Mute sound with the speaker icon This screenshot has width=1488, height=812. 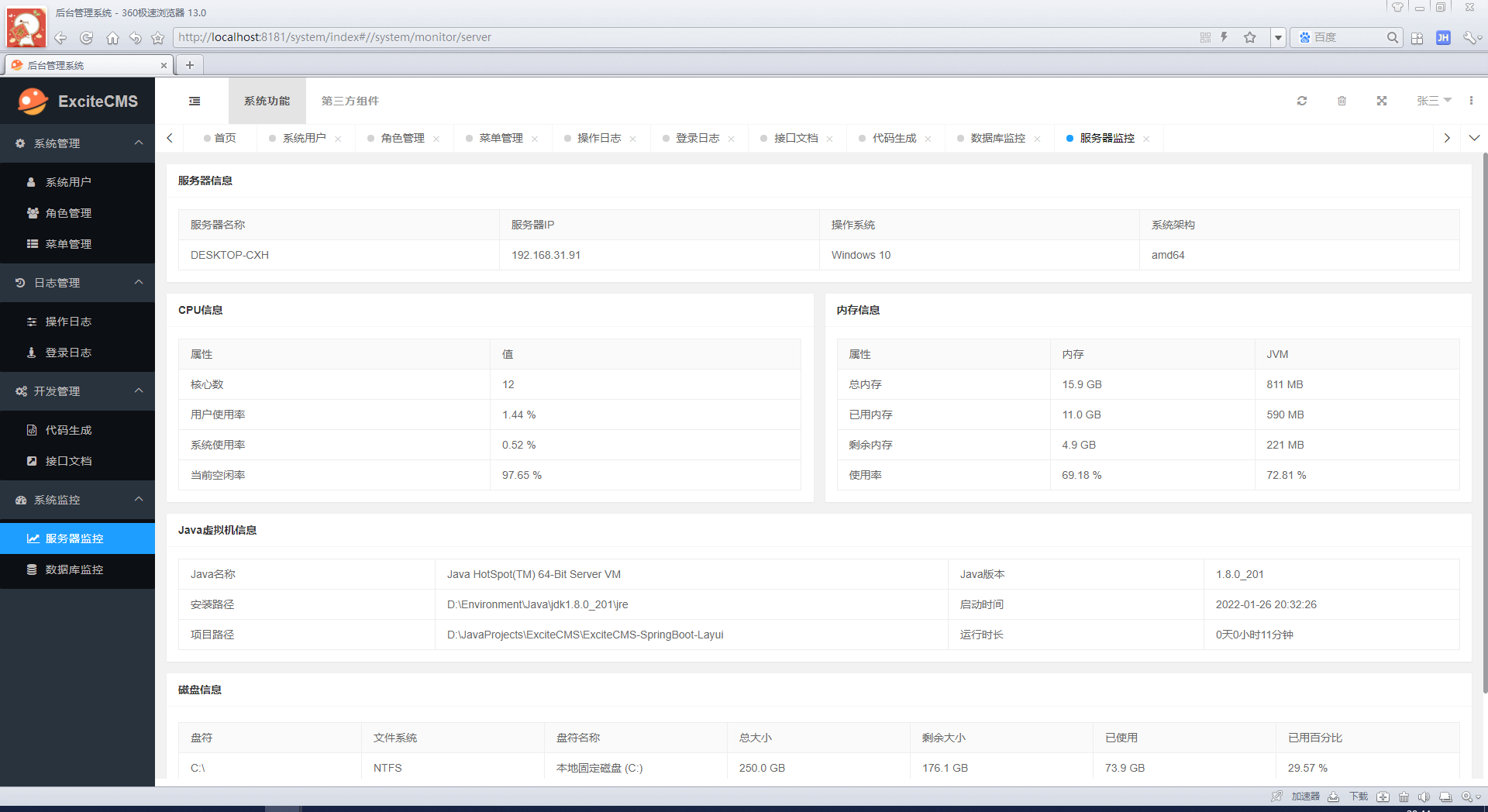pos(1425,797)
